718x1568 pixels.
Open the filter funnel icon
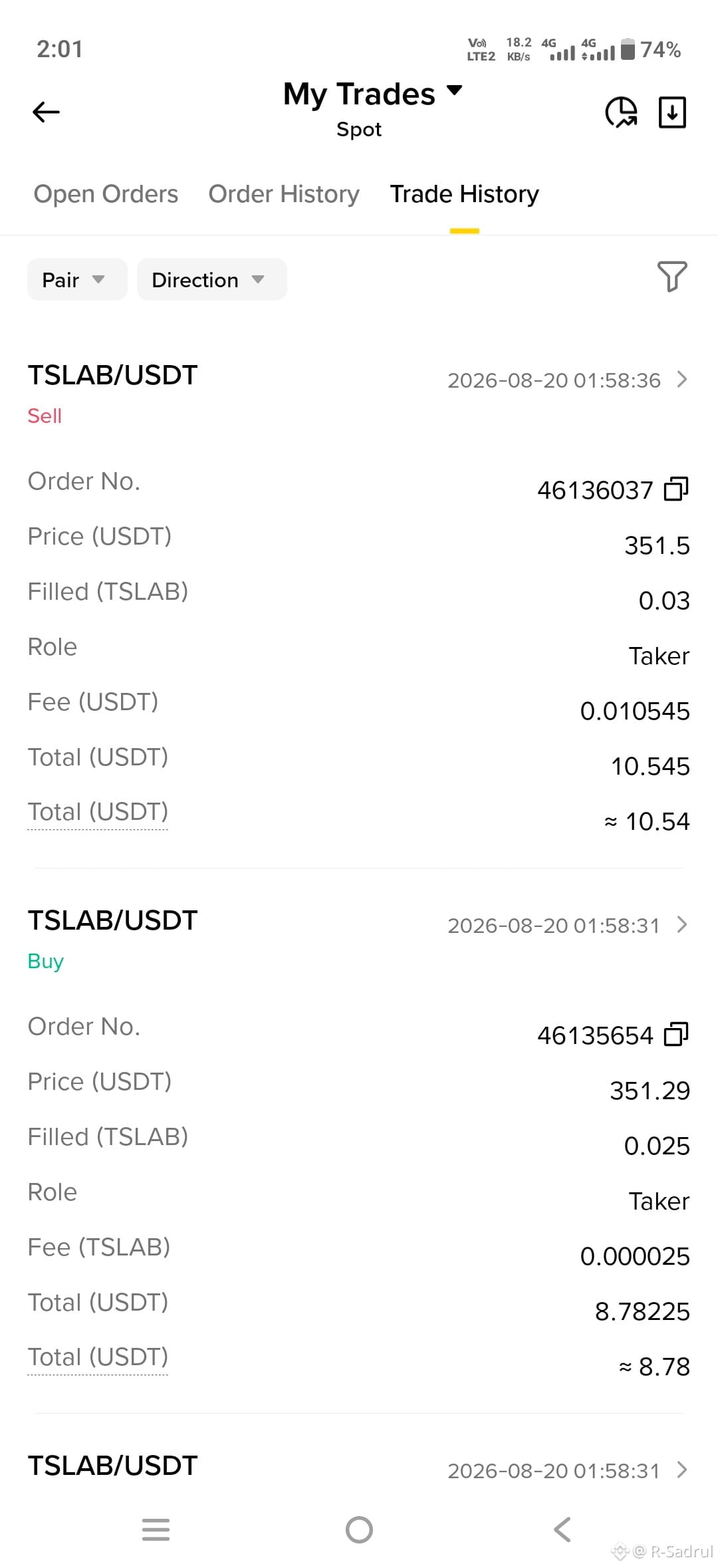(x=672, y=276)
